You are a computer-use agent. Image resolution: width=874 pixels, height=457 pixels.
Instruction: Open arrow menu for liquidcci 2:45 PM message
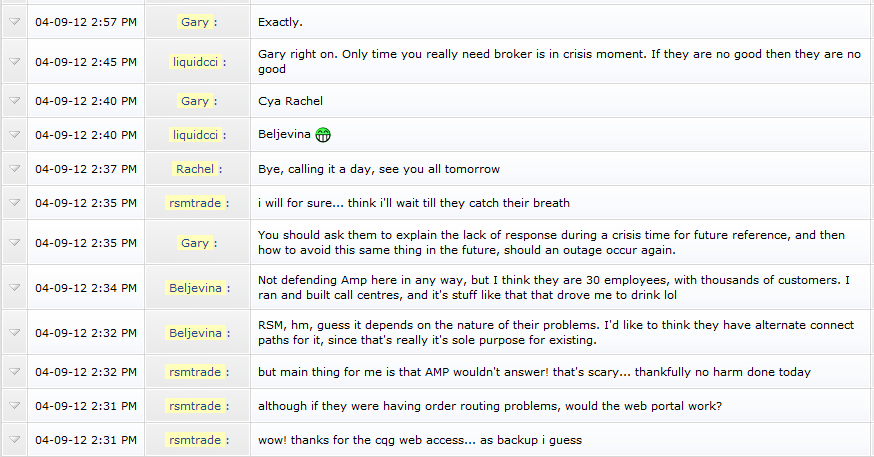(14, 61)
